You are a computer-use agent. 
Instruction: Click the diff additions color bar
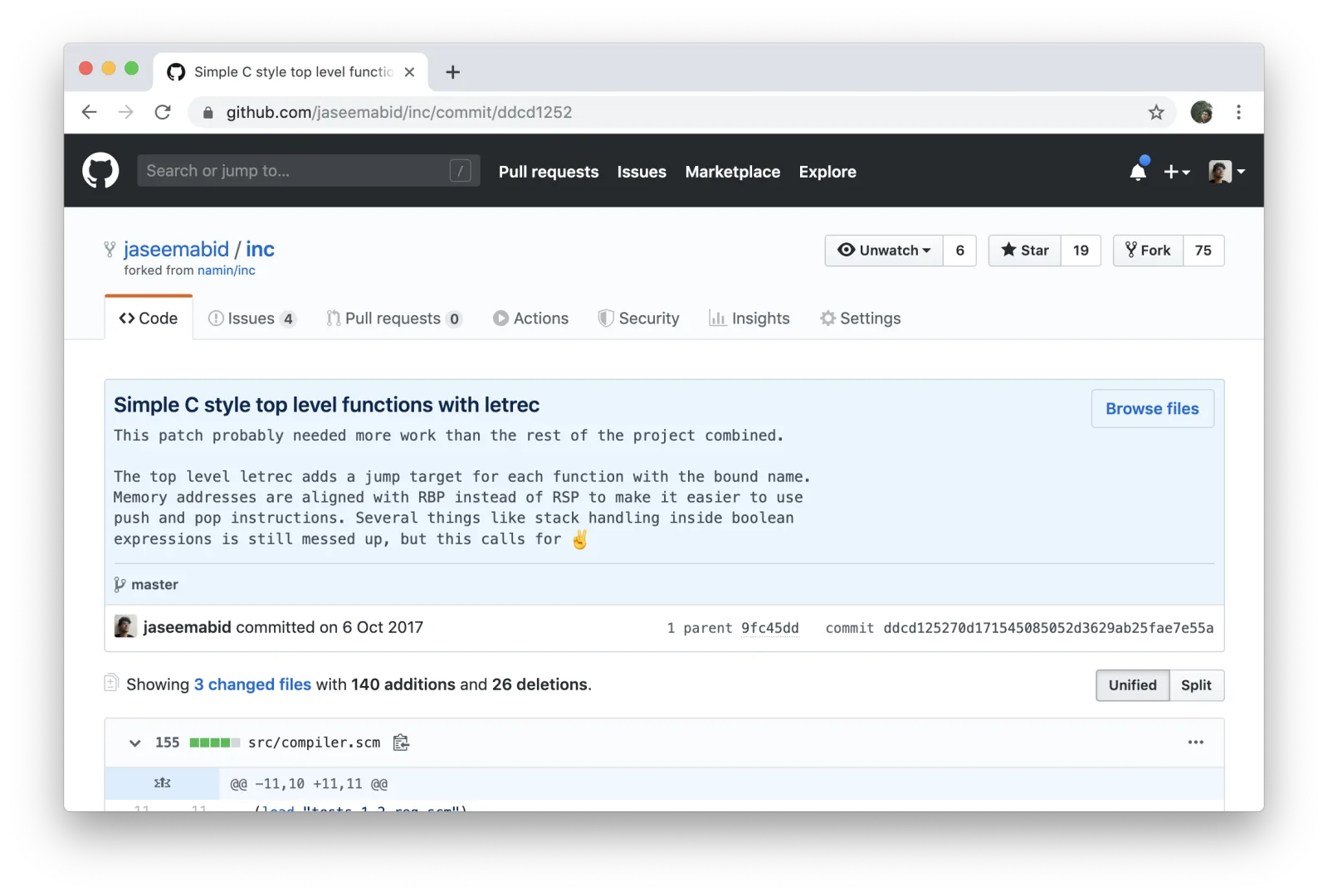coord(214,743)
